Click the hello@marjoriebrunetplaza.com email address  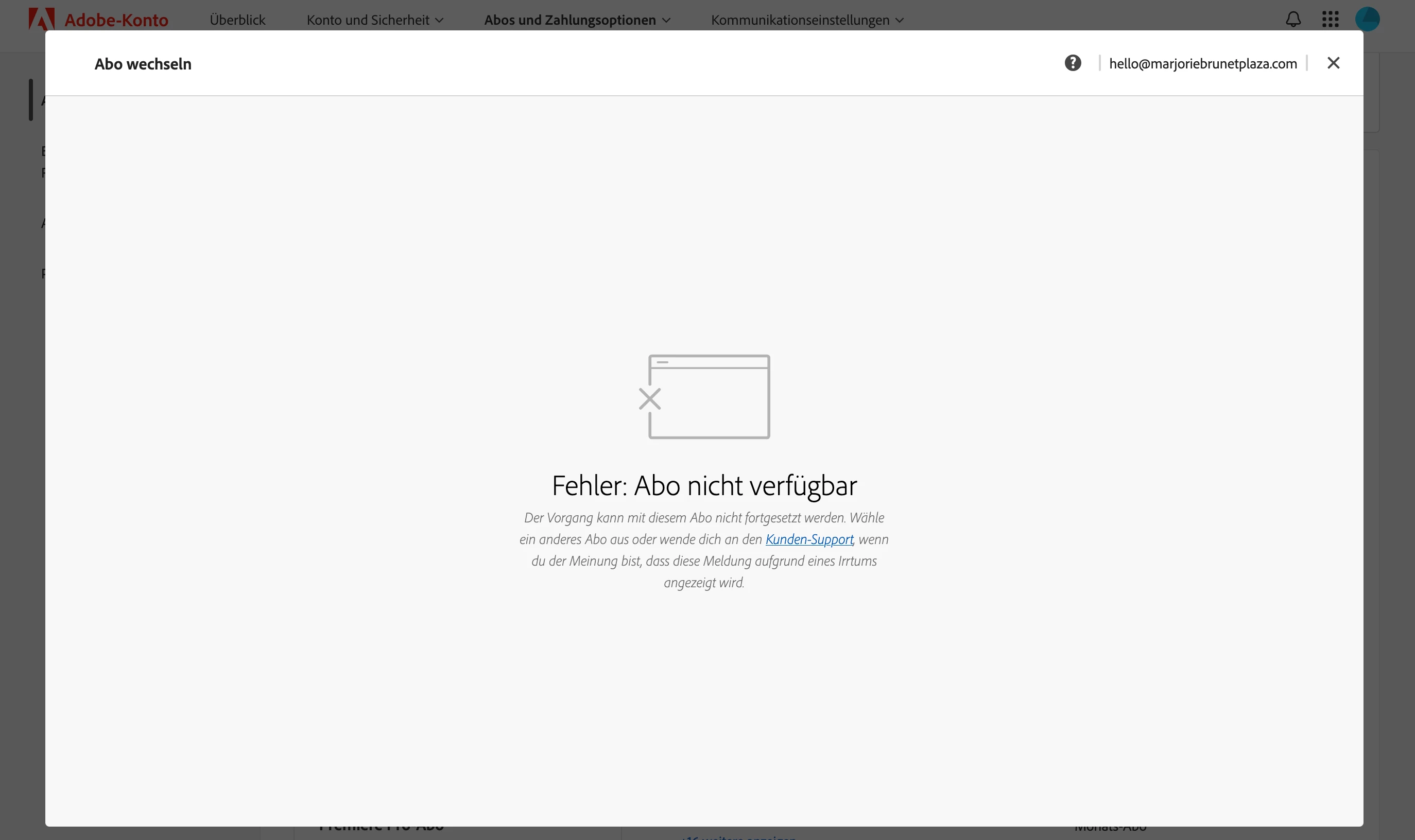coord(1203,63)
